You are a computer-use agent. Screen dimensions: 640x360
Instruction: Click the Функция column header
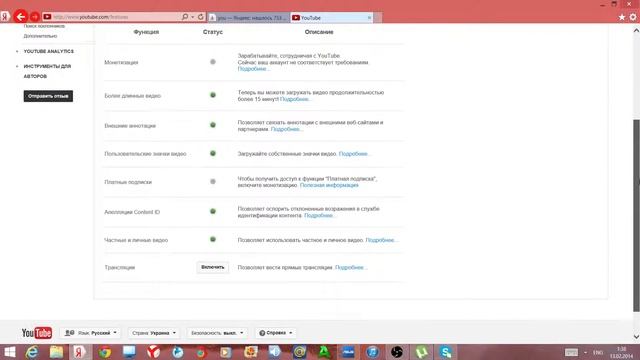pos(146,32)
